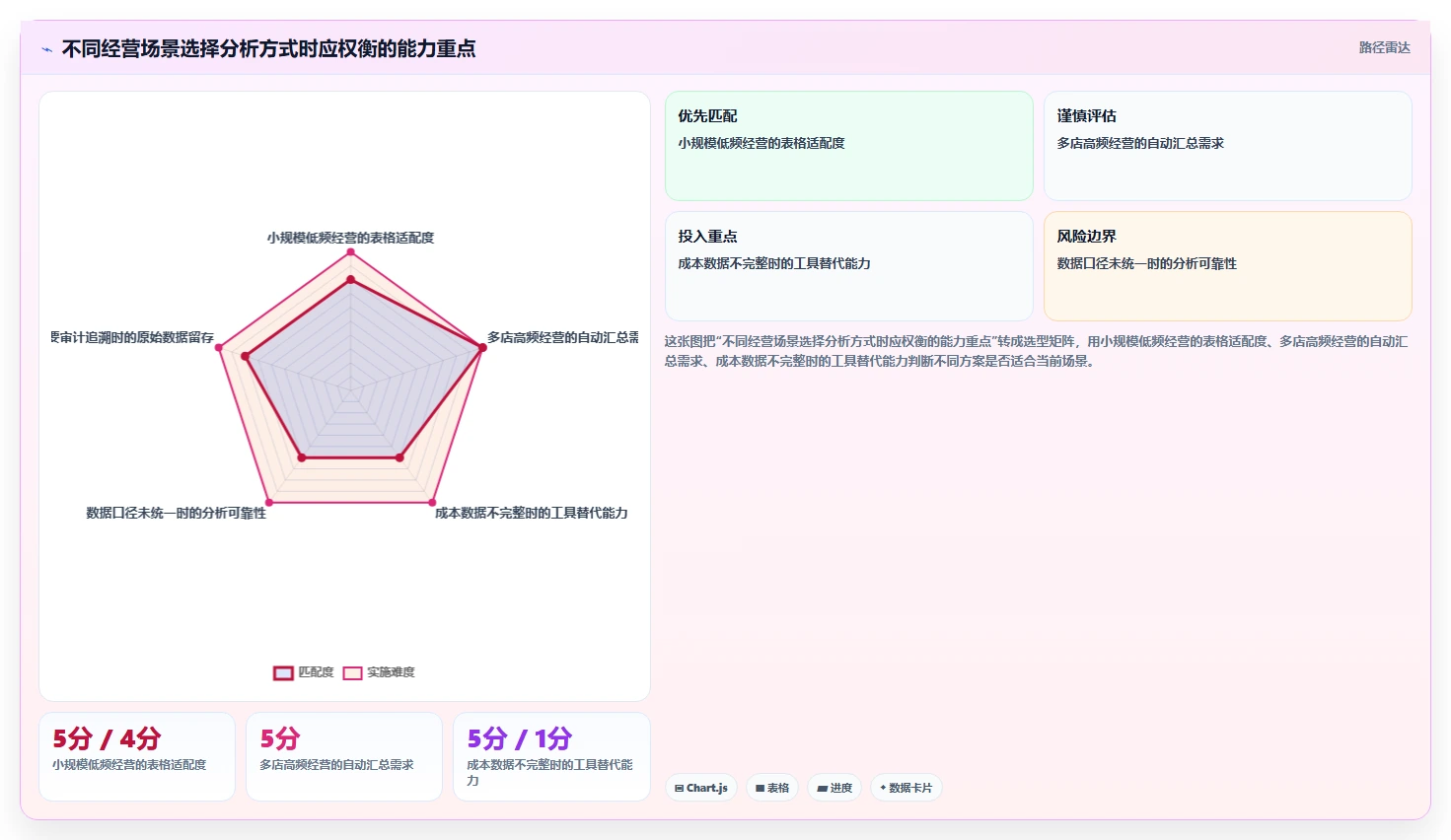1451x840 pixels.
Task: Select the Chart.js tag chip
Action: 701,788
